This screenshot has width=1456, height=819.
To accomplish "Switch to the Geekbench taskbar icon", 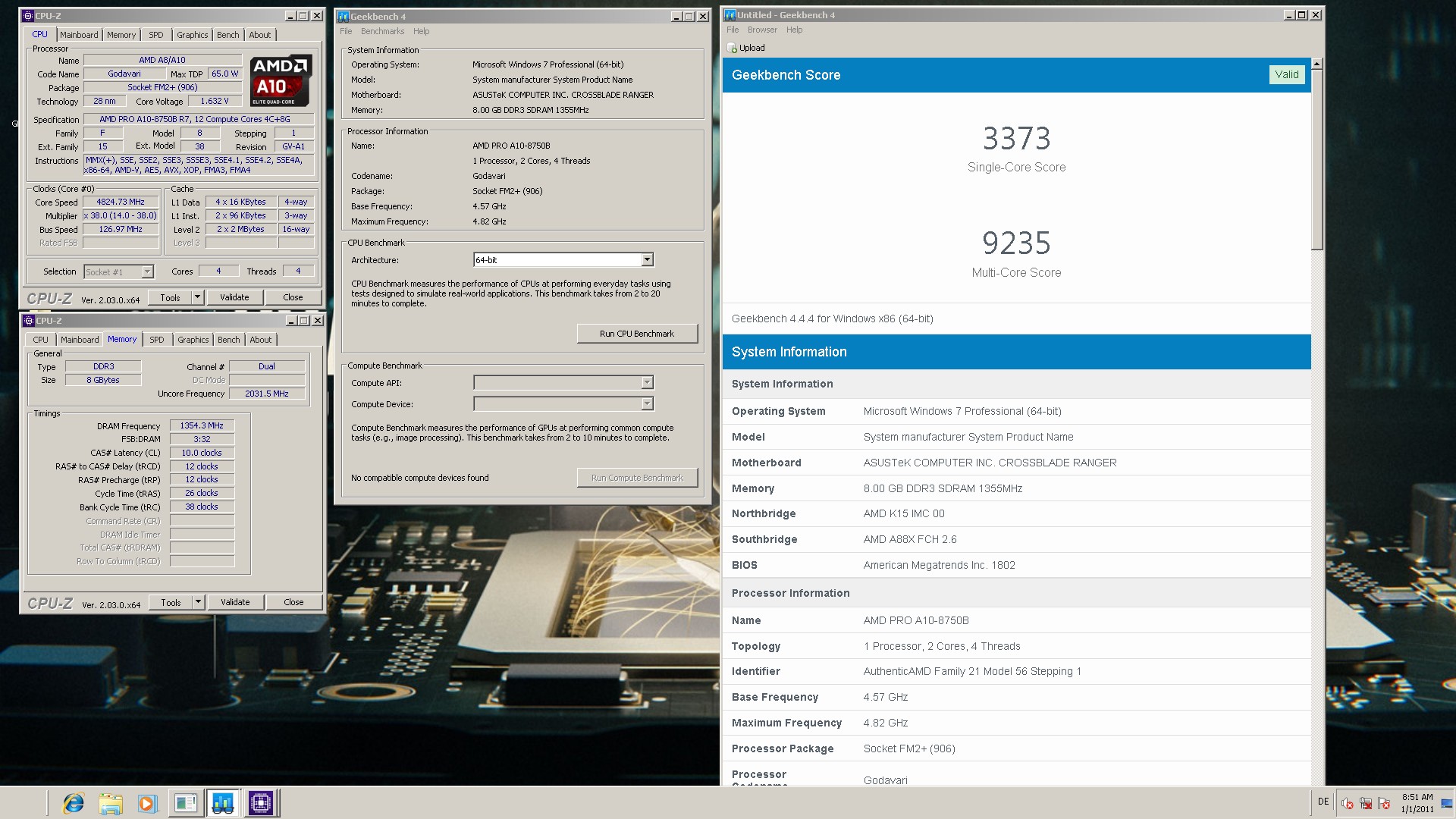I will click(x=223, y=803).
